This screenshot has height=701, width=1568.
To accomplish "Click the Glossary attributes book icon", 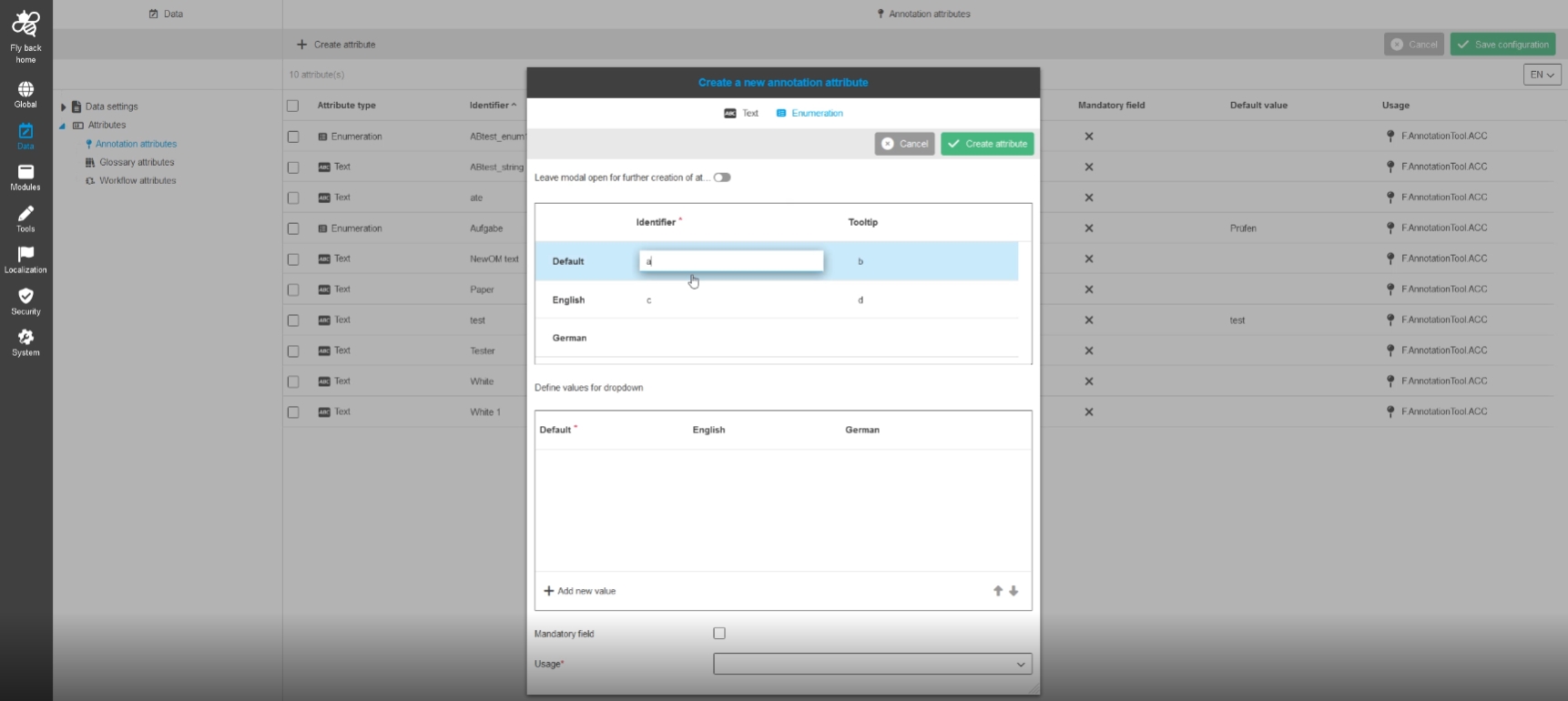I will point(90,163).
